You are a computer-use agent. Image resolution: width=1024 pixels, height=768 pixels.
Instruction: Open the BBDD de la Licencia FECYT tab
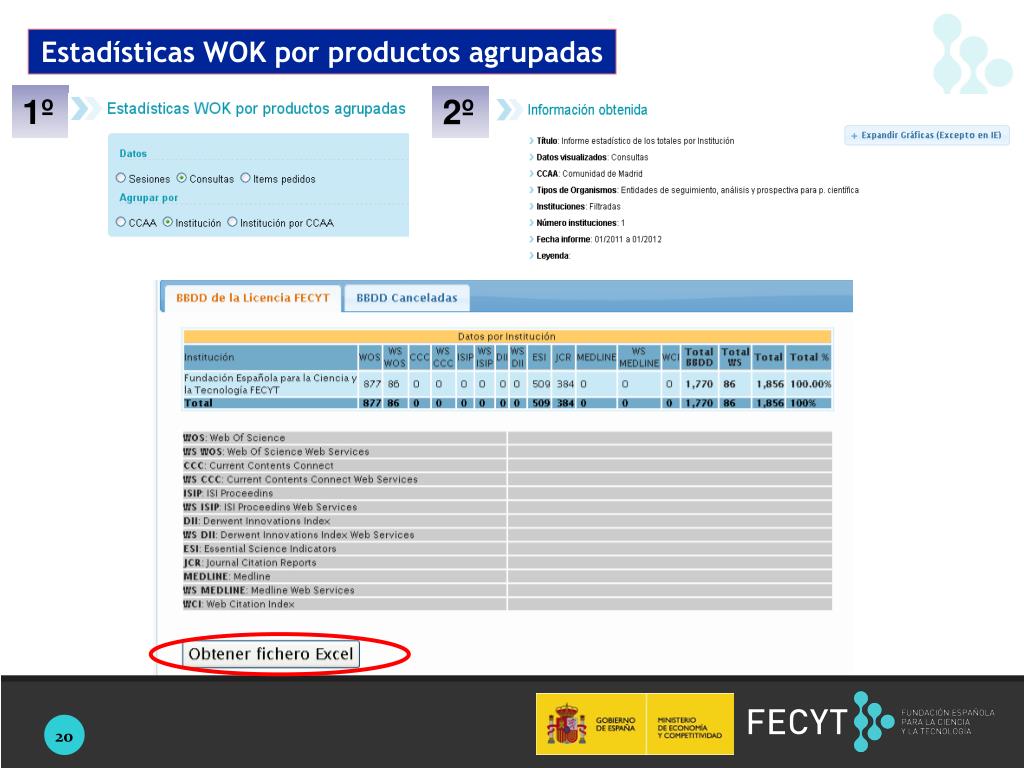pos(253,298)
